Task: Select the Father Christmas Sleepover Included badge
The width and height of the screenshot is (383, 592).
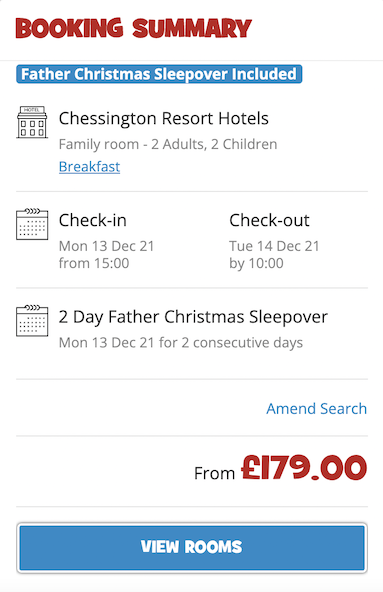Action: click(x=159, y=74)
